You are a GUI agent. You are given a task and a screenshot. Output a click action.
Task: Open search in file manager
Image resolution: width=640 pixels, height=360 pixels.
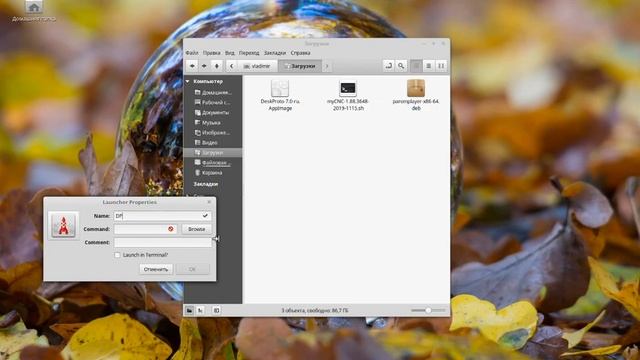[x=401, y=66]
